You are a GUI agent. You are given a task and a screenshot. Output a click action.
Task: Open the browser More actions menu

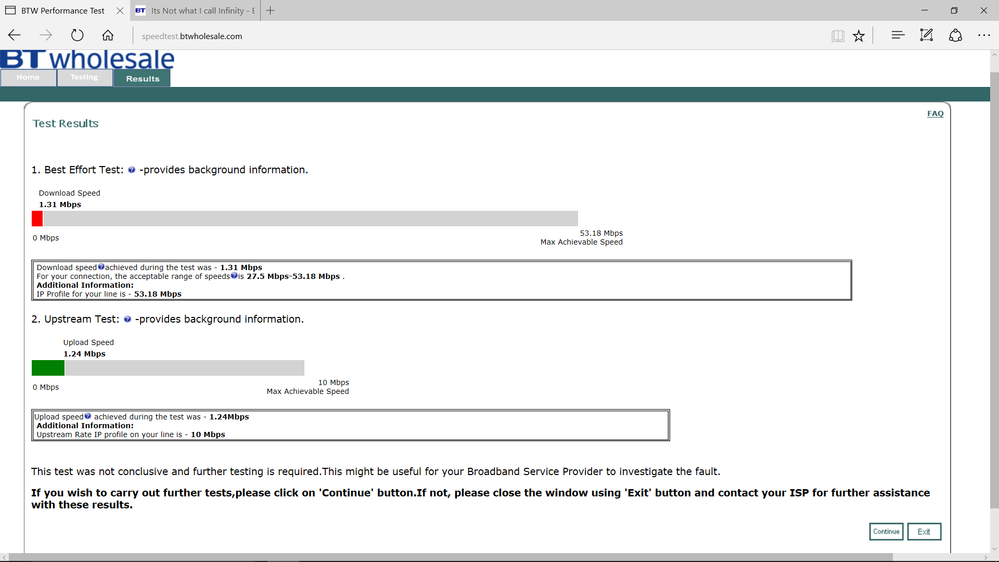pyautogui.click(x=984, y=36)
